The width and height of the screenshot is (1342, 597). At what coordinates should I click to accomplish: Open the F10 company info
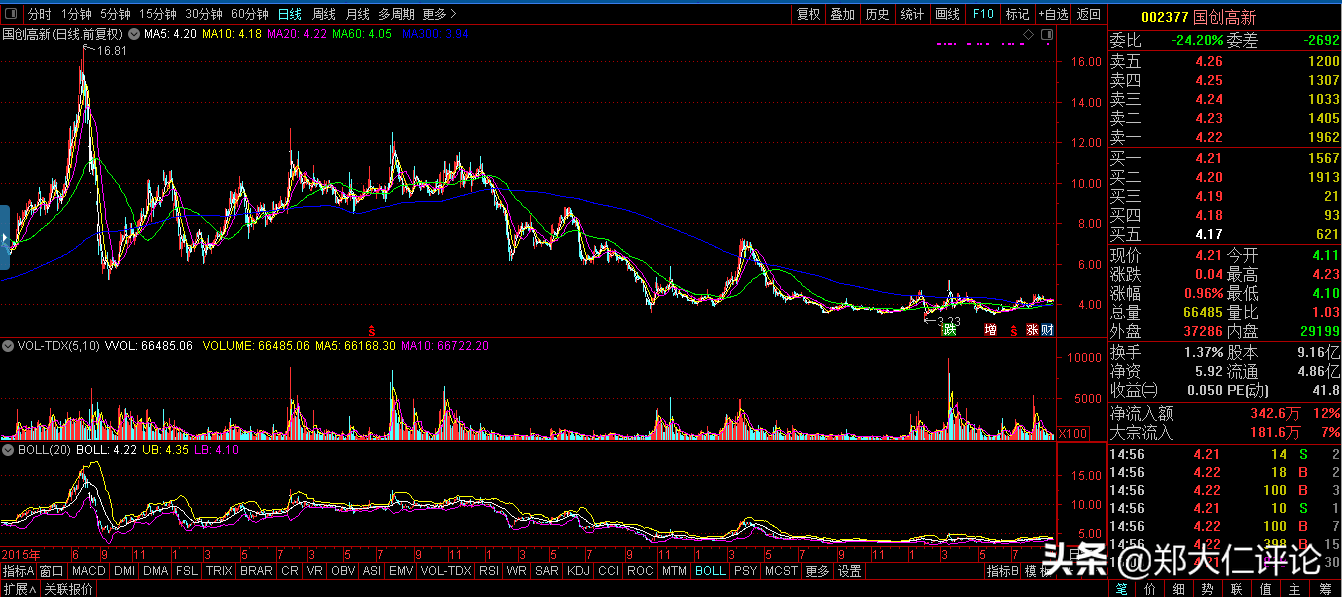click(983, 14)
